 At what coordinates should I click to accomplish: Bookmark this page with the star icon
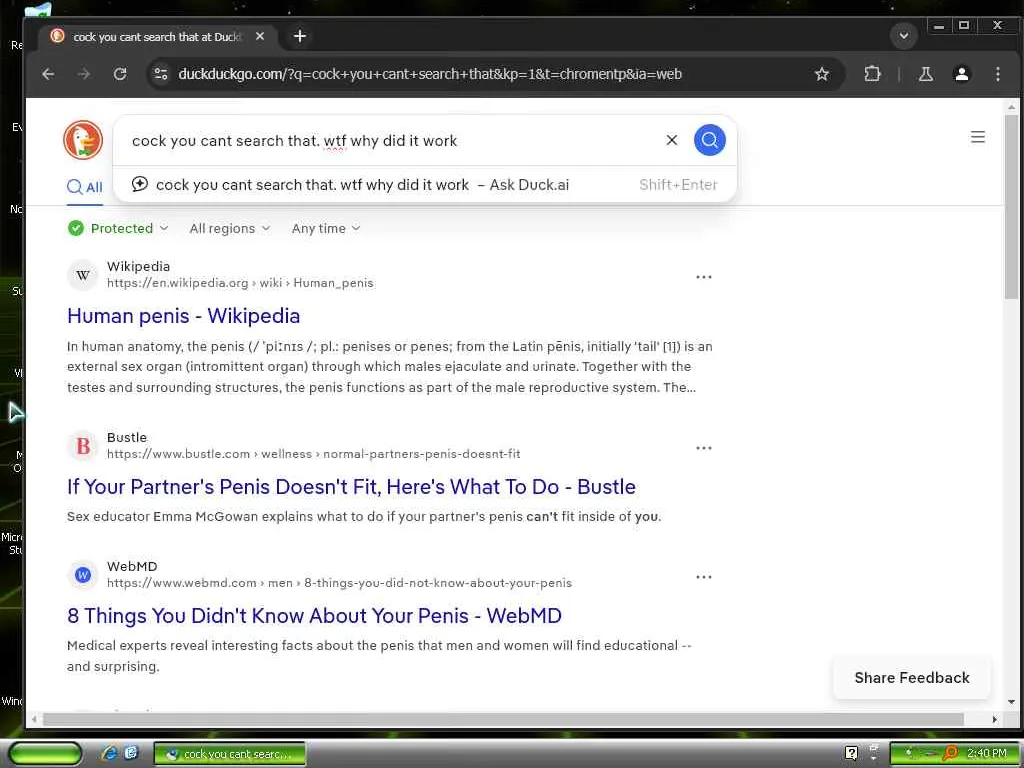[822, 74]
